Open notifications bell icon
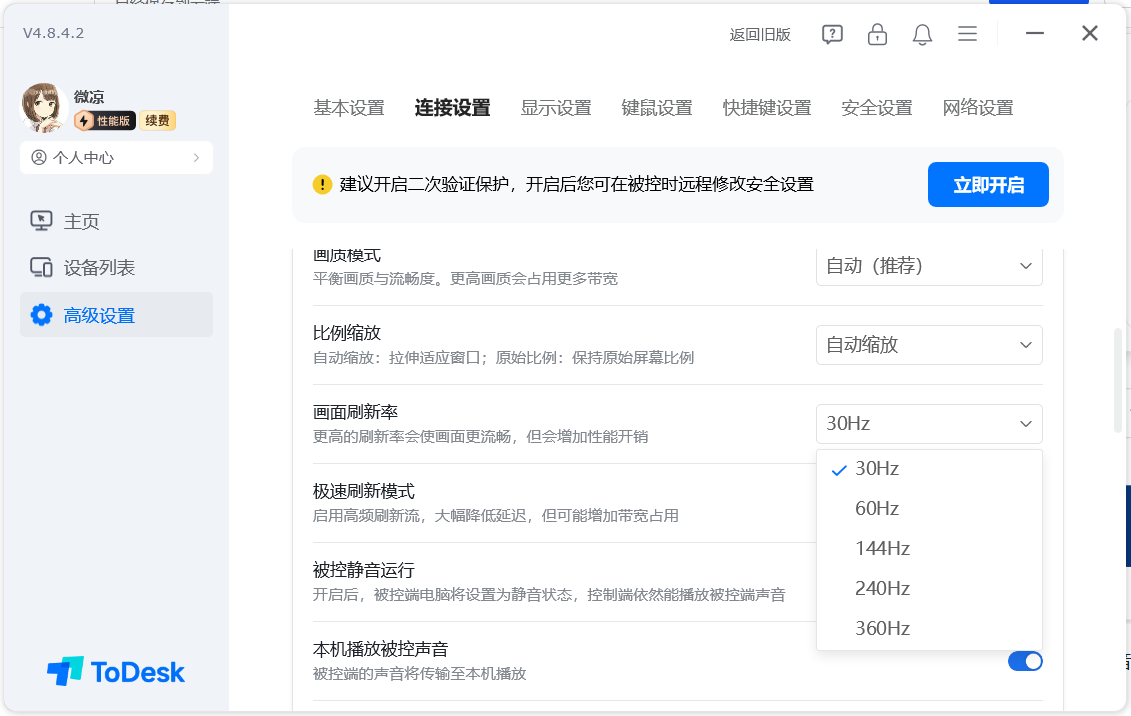Image resolution: width=1131 pixels, height=716 pixels. point(922,34)
